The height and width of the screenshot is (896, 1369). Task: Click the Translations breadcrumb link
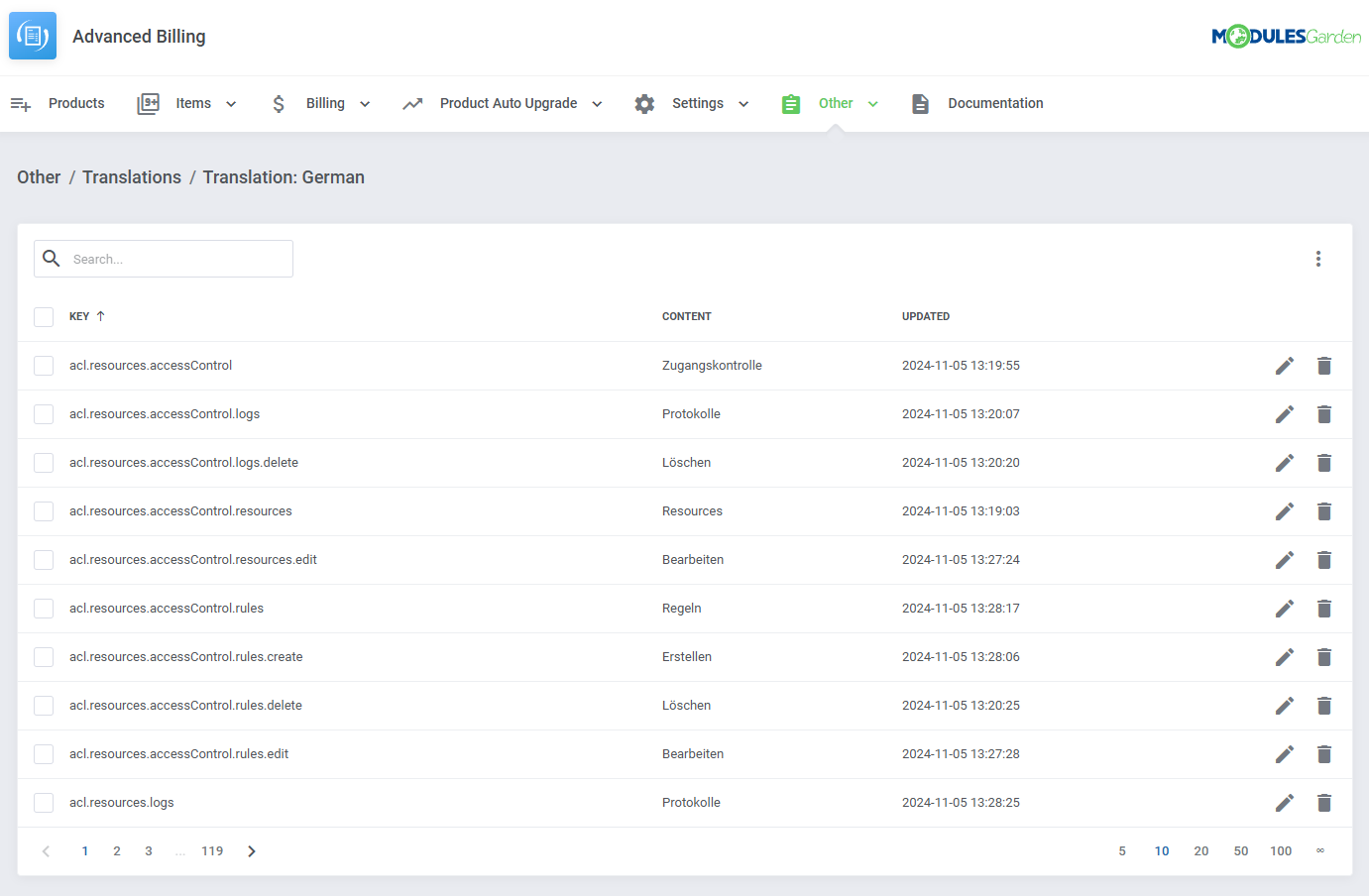click(x=132, y=176)
